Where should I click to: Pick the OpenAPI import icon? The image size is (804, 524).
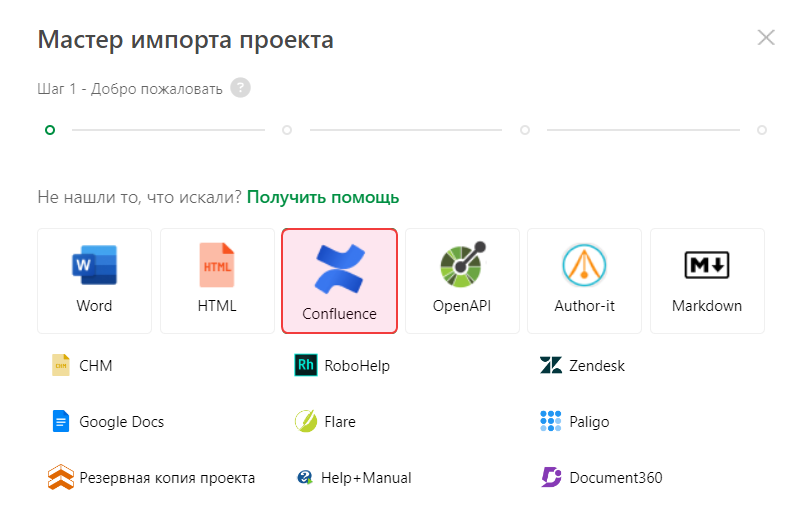pos(463,264)
